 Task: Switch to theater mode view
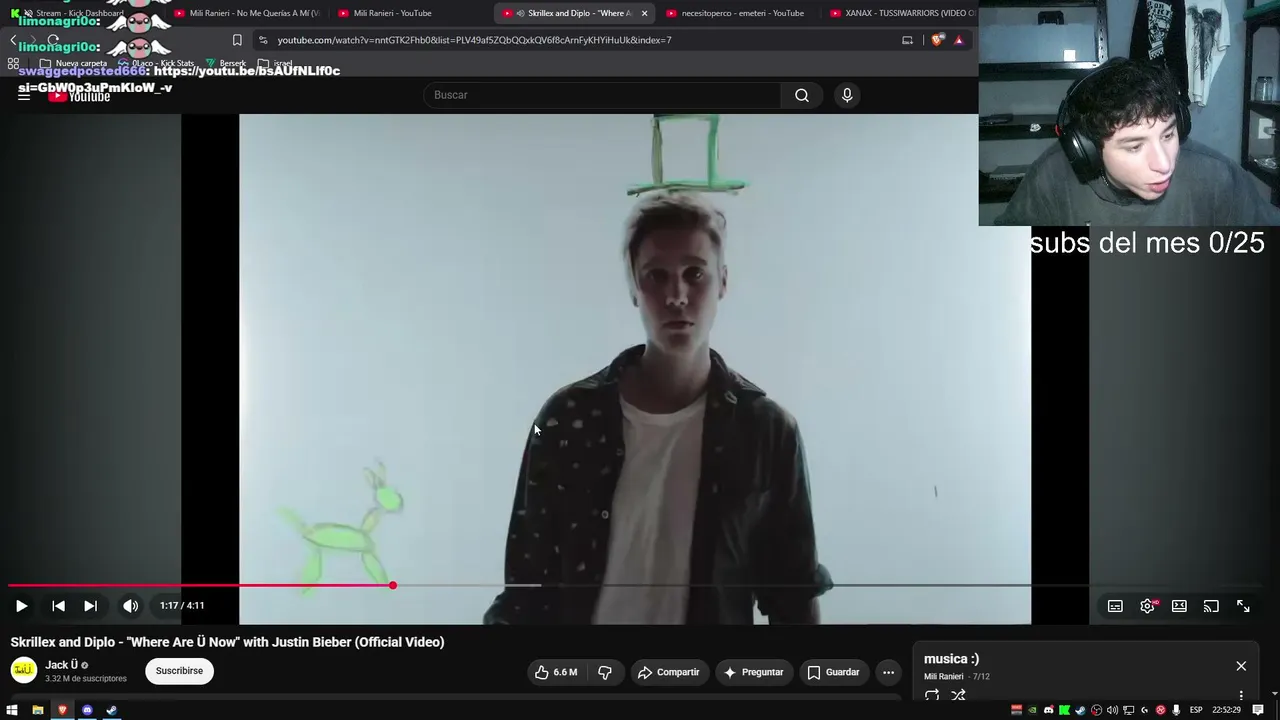pyautogui.click(x=1179, y=606)
